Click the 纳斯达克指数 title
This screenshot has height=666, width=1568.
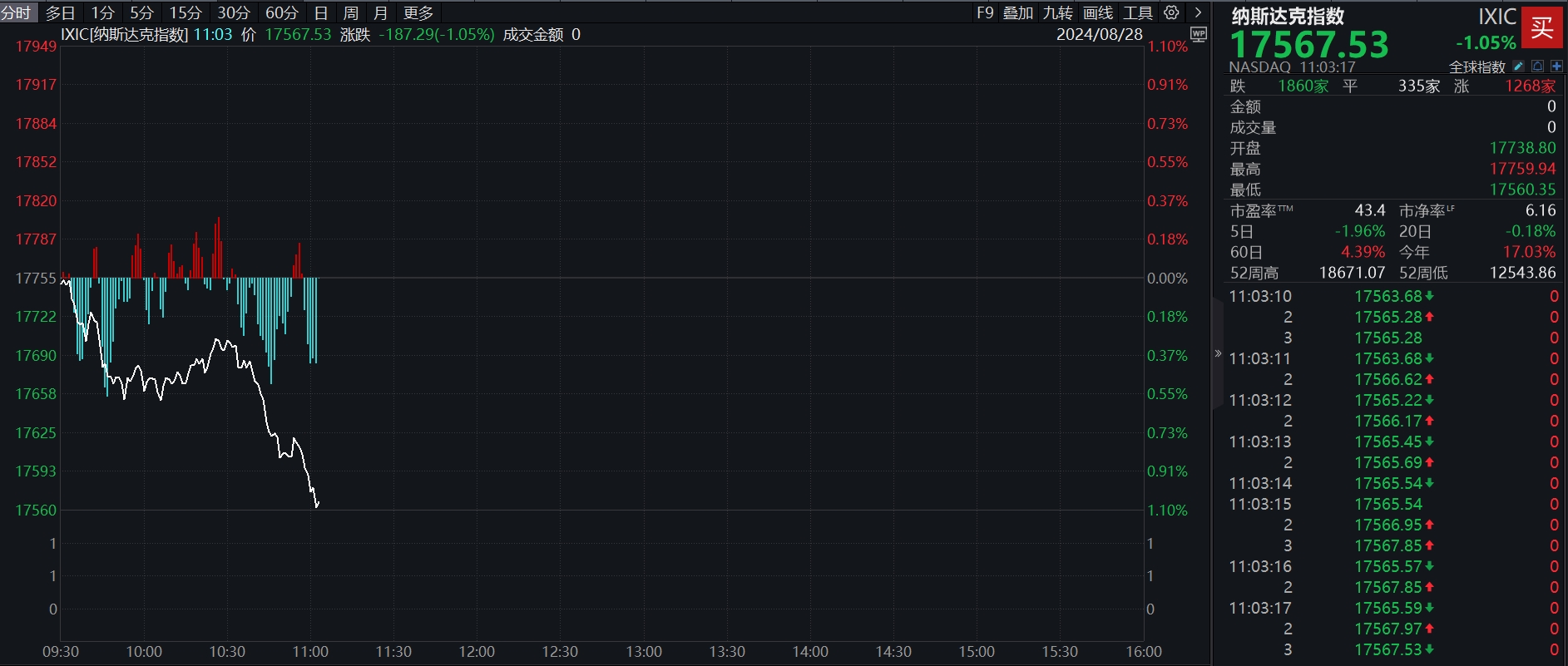(x=1288, y=16)
